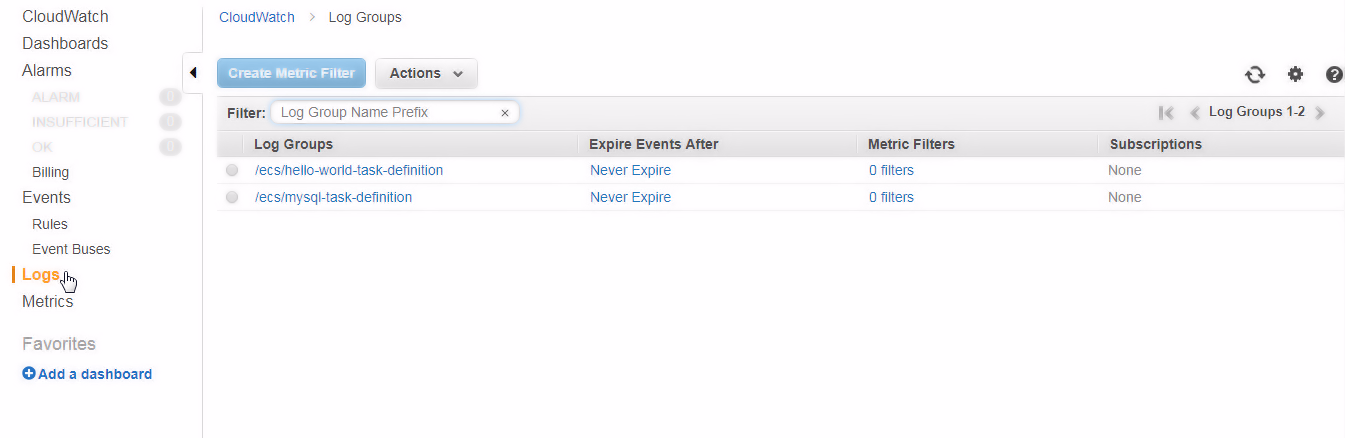Viewport: 1345px width, 438px height.
Task: Click the Log Group Name Prefix filter field
Action: [x=394, y=113]
